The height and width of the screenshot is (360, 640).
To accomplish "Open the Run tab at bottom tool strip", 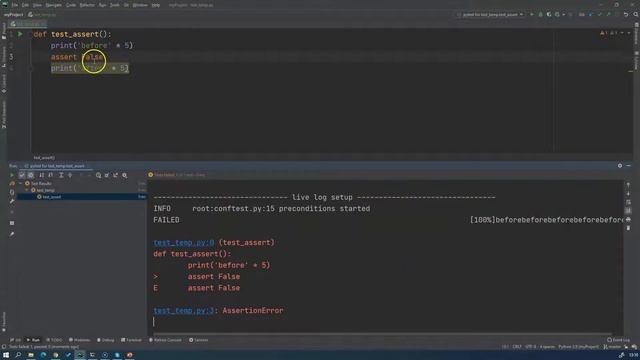I will [x=33, y=340].
